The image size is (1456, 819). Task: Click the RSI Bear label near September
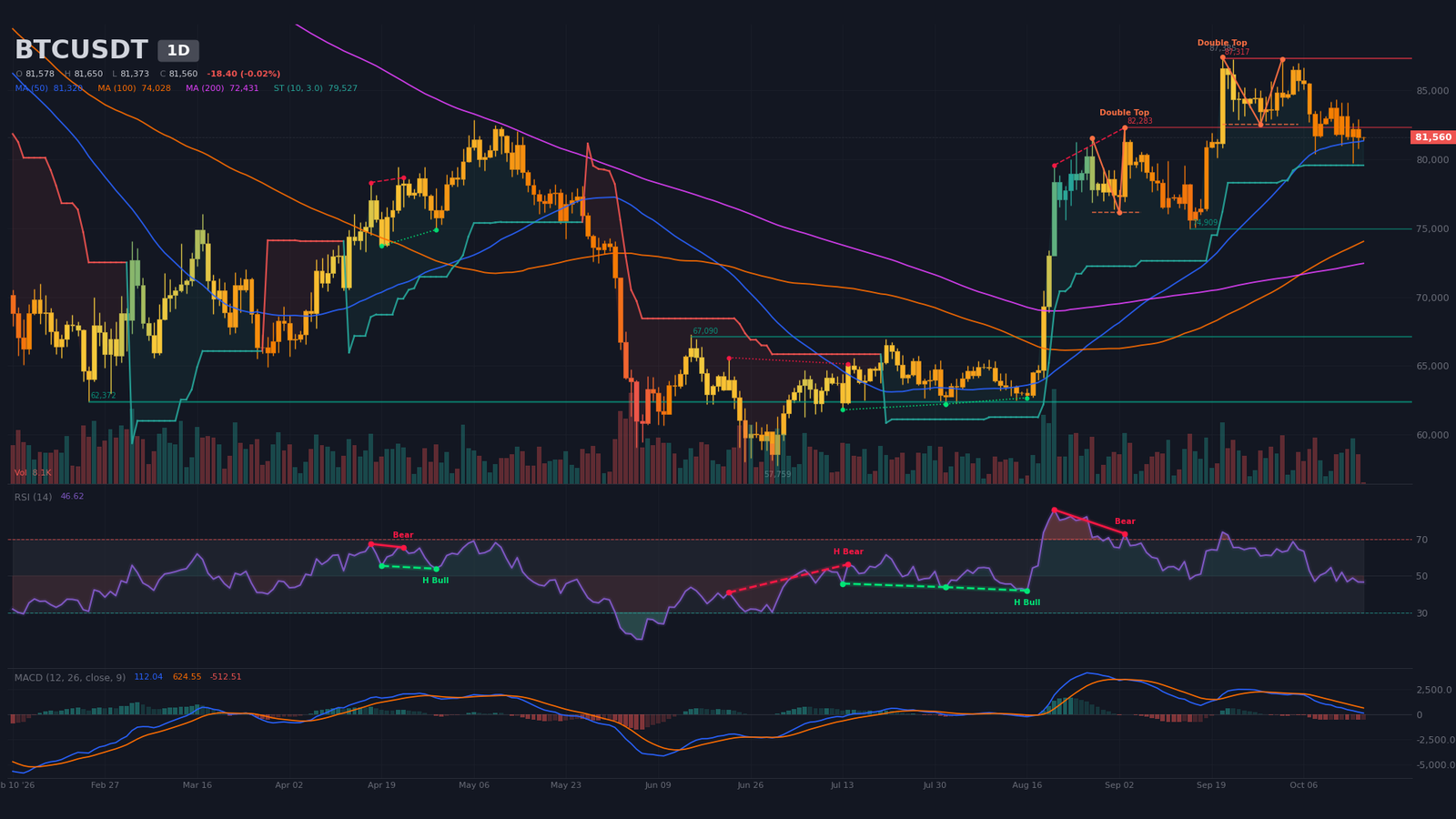pos(1125,521)
